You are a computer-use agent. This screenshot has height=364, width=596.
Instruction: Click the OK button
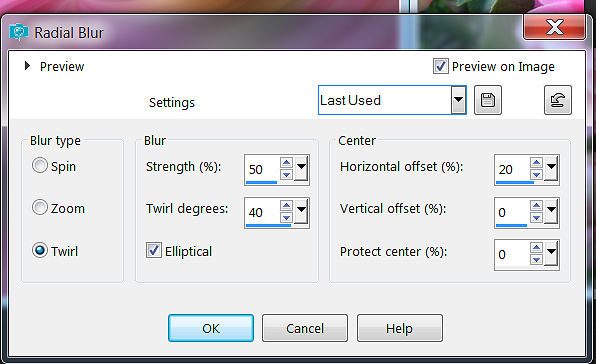tap(211, 328)
